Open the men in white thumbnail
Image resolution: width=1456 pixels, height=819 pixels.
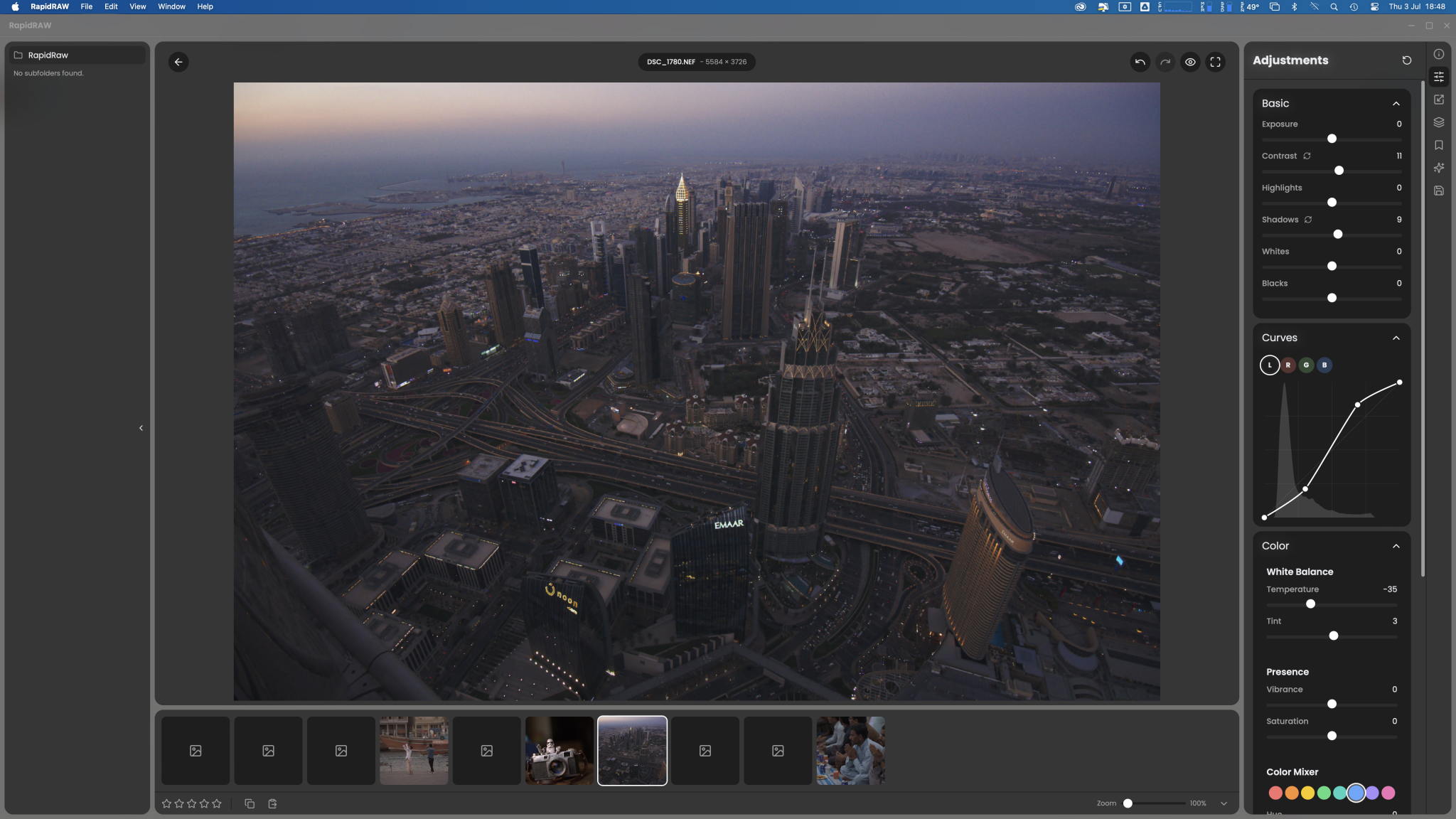coord(851,751)
